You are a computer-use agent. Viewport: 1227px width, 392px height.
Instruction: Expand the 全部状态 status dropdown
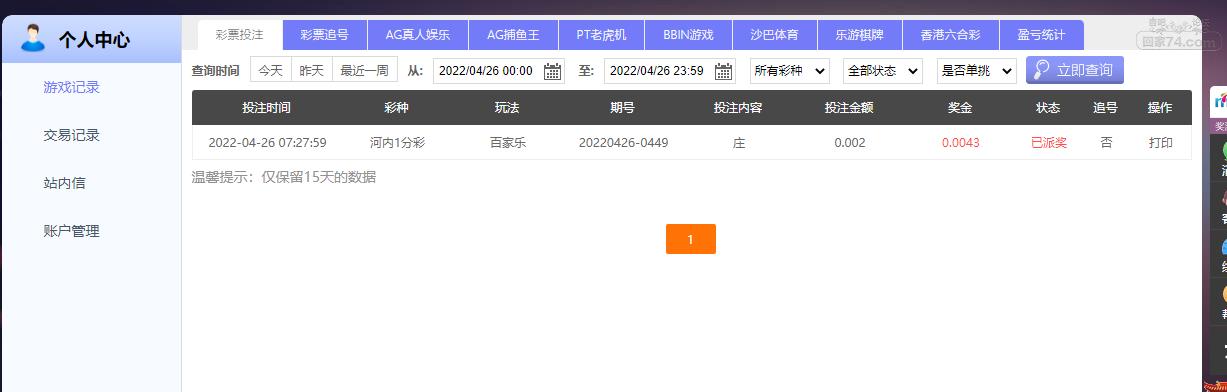click(883, 71)
